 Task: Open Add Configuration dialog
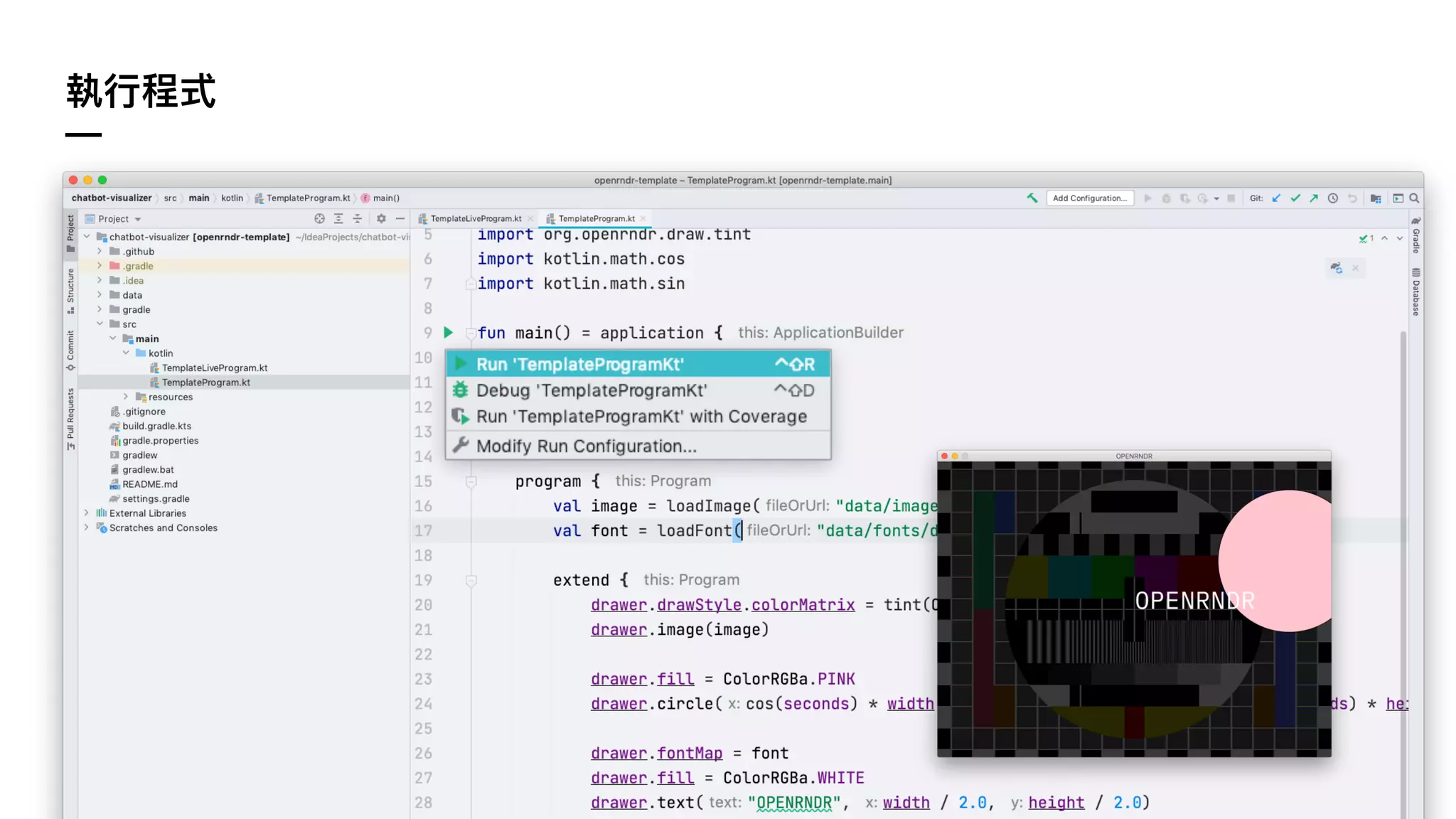click(x=1090, y=198)
